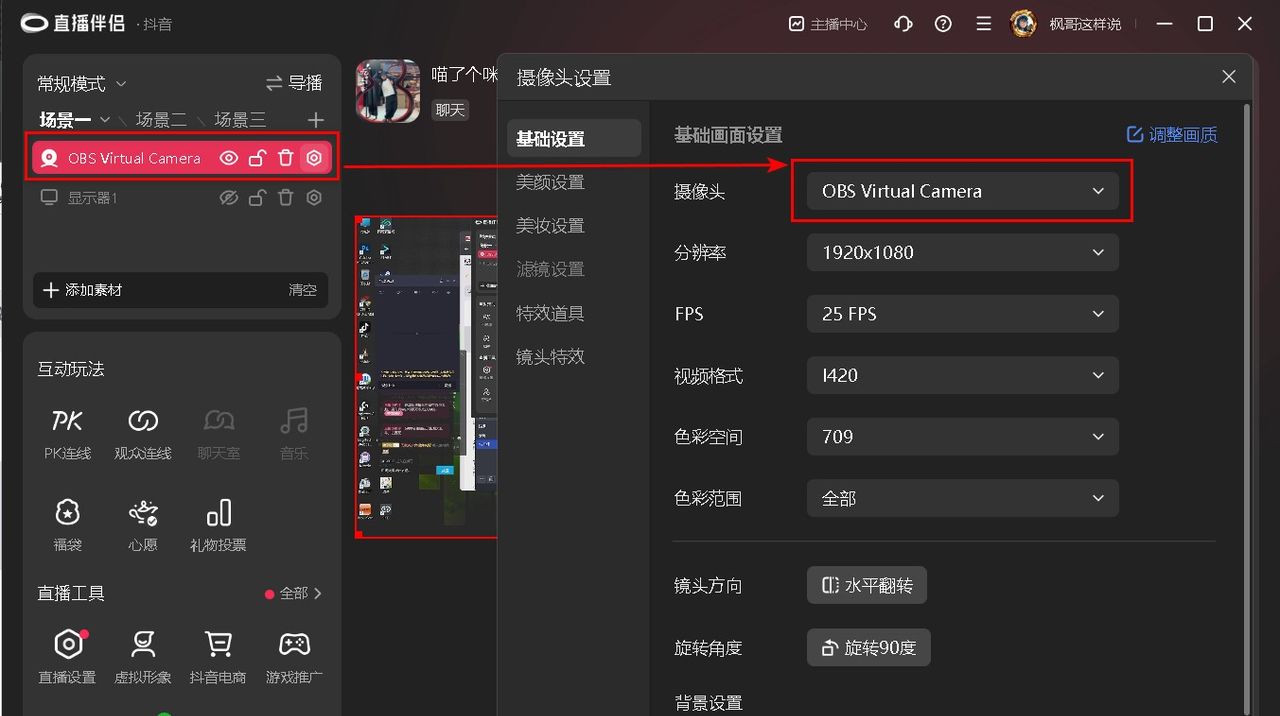Open the 分辨率 resolution dropdown

962,252
